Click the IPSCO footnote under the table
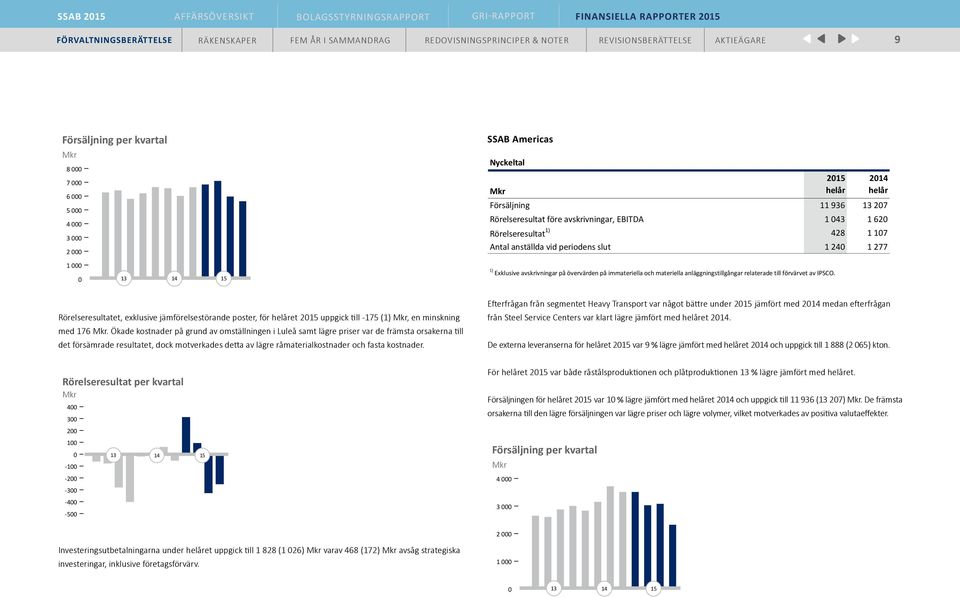 pyautogui.click(x=662, y=273)
